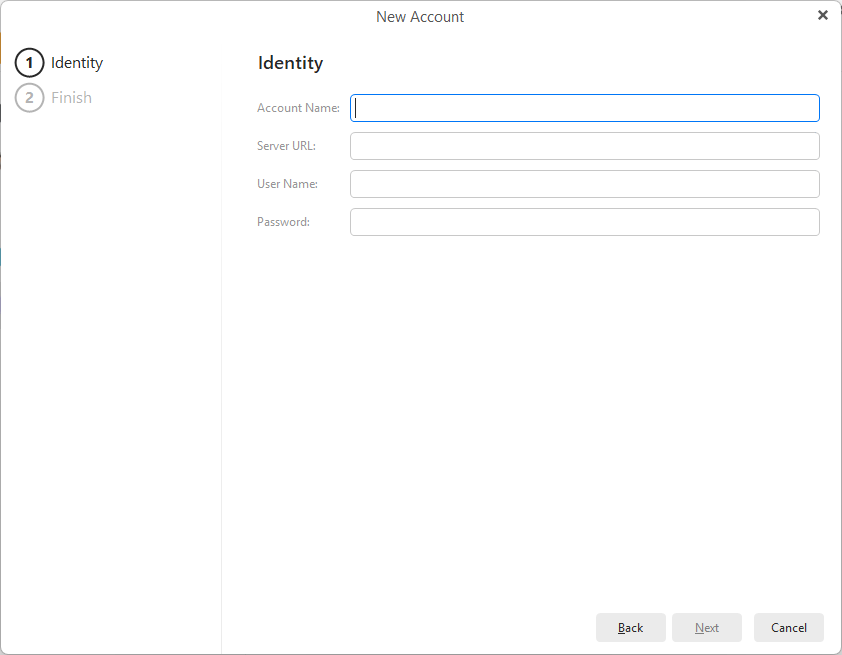Select the Identity step in the sidebar
This screenshot has width=842, height=655.
(77, 63)
